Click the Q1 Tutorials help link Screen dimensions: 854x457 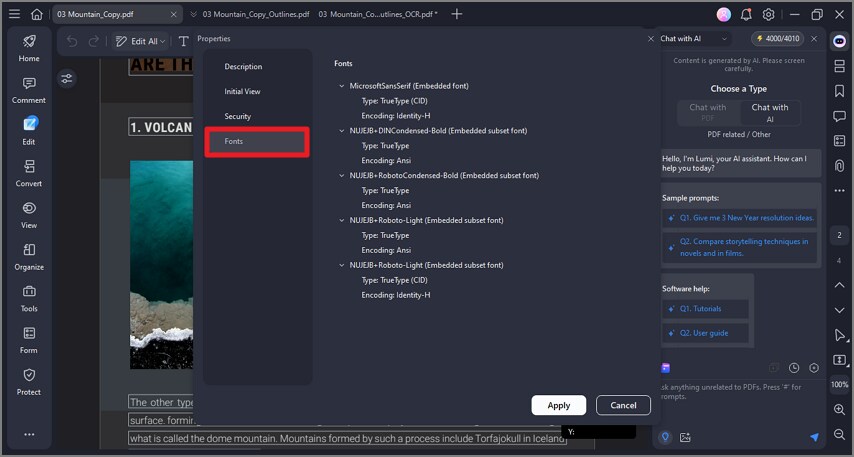tap(705, 309)
